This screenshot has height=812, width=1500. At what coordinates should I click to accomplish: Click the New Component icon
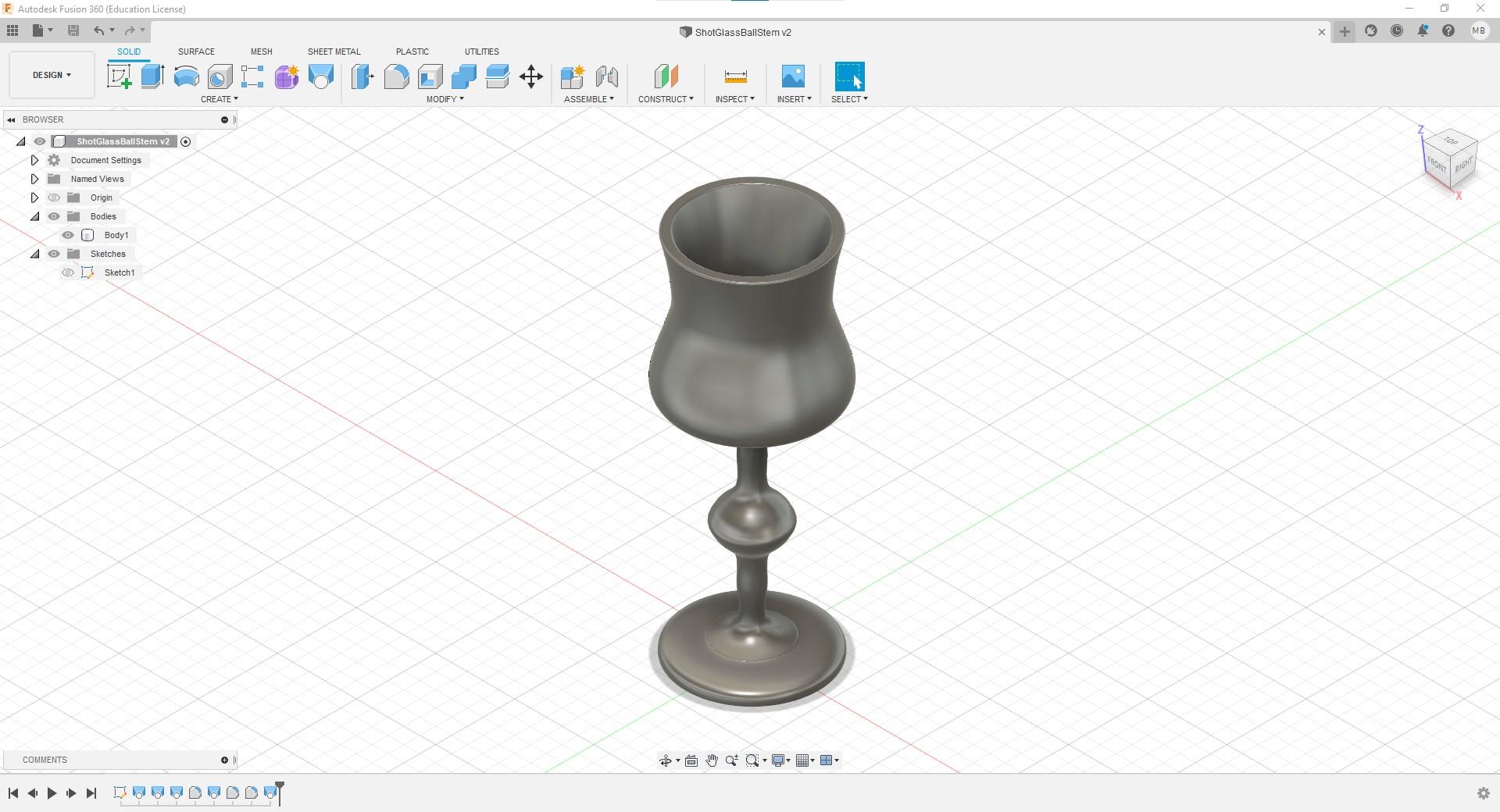pyautogui.click(x=573, y=77)
